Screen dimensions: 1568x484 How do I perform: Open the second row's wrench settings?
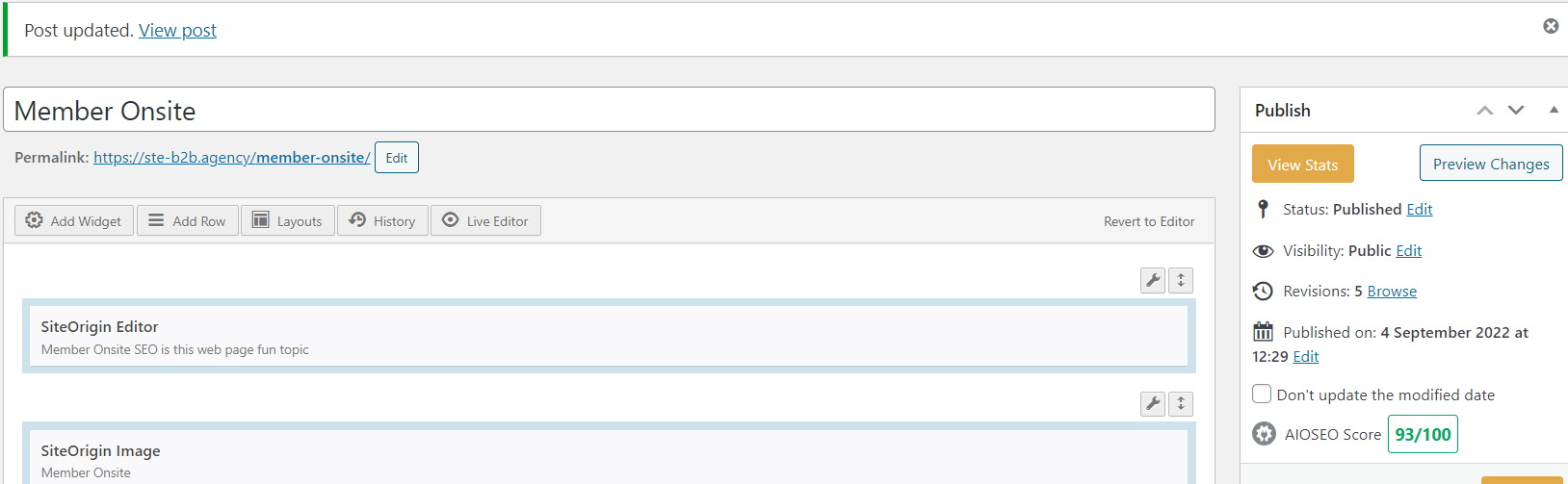pyautogui.click(x=1153, y=404)
